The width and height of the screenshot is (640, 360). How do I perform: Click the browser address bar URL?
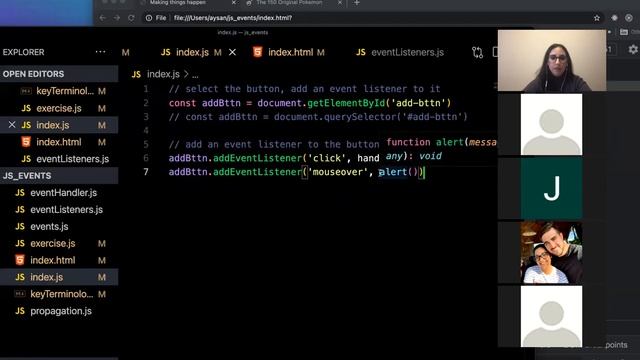tap(233, 18)
